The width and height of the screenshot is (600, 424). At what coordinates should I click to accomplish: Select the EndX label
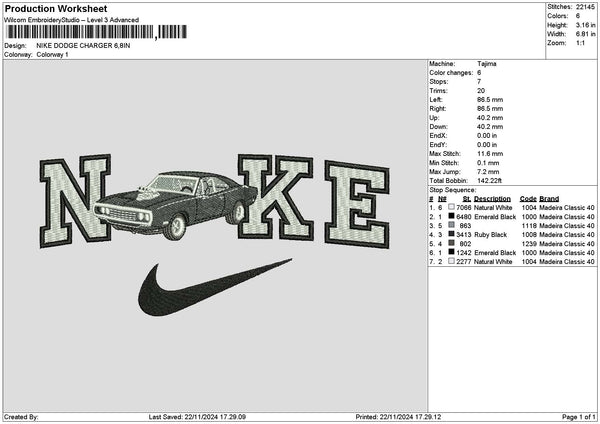pos(438,136)
